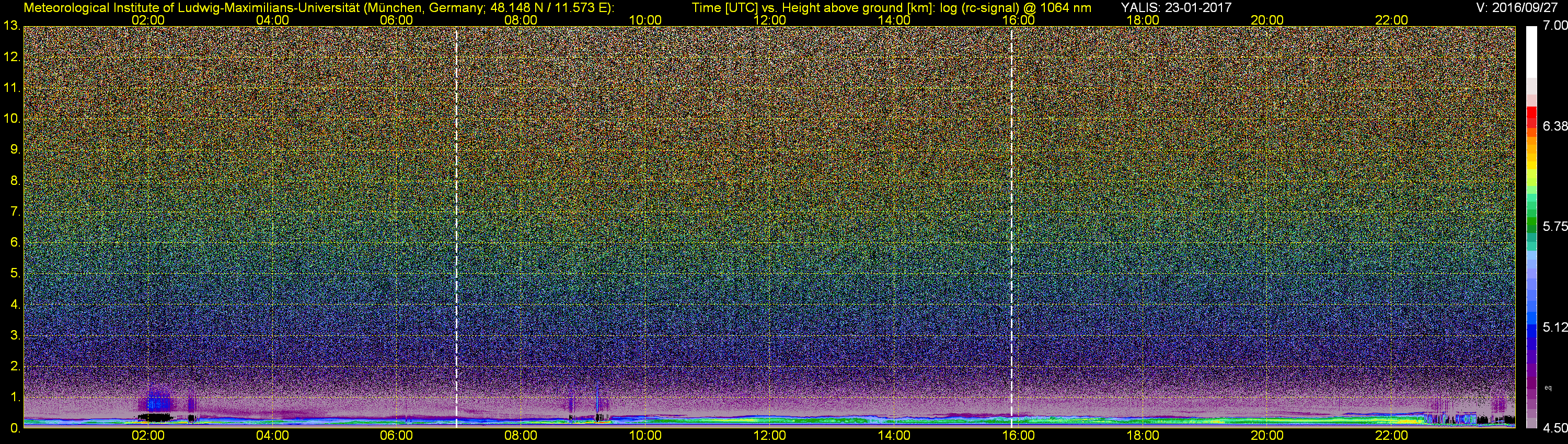
Task: Pick the 6 km label on the height axis
Action: click(15, 242)
